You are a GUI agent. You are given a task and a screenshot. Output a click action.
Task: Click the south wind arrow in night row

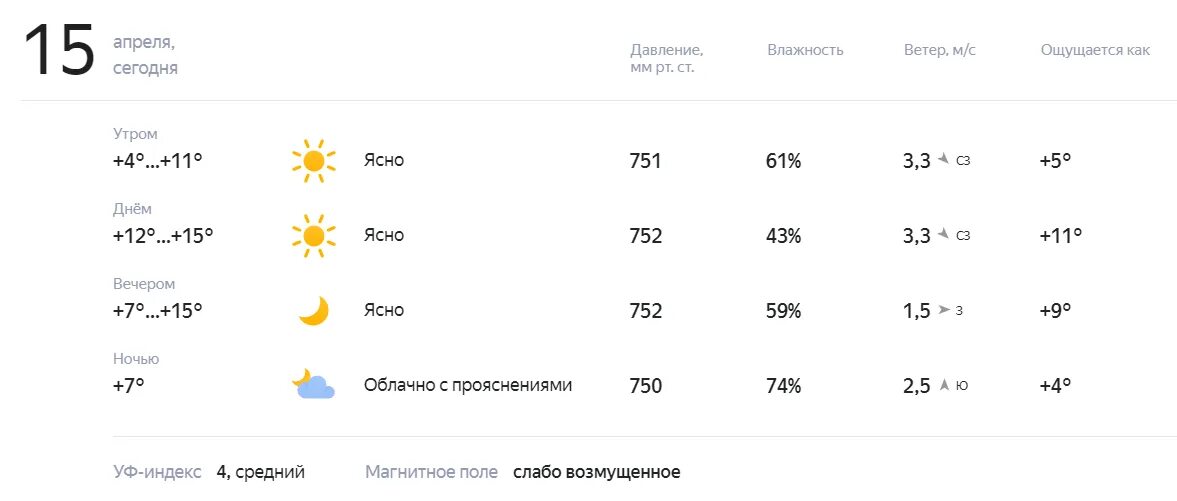[x=945, y=385]
